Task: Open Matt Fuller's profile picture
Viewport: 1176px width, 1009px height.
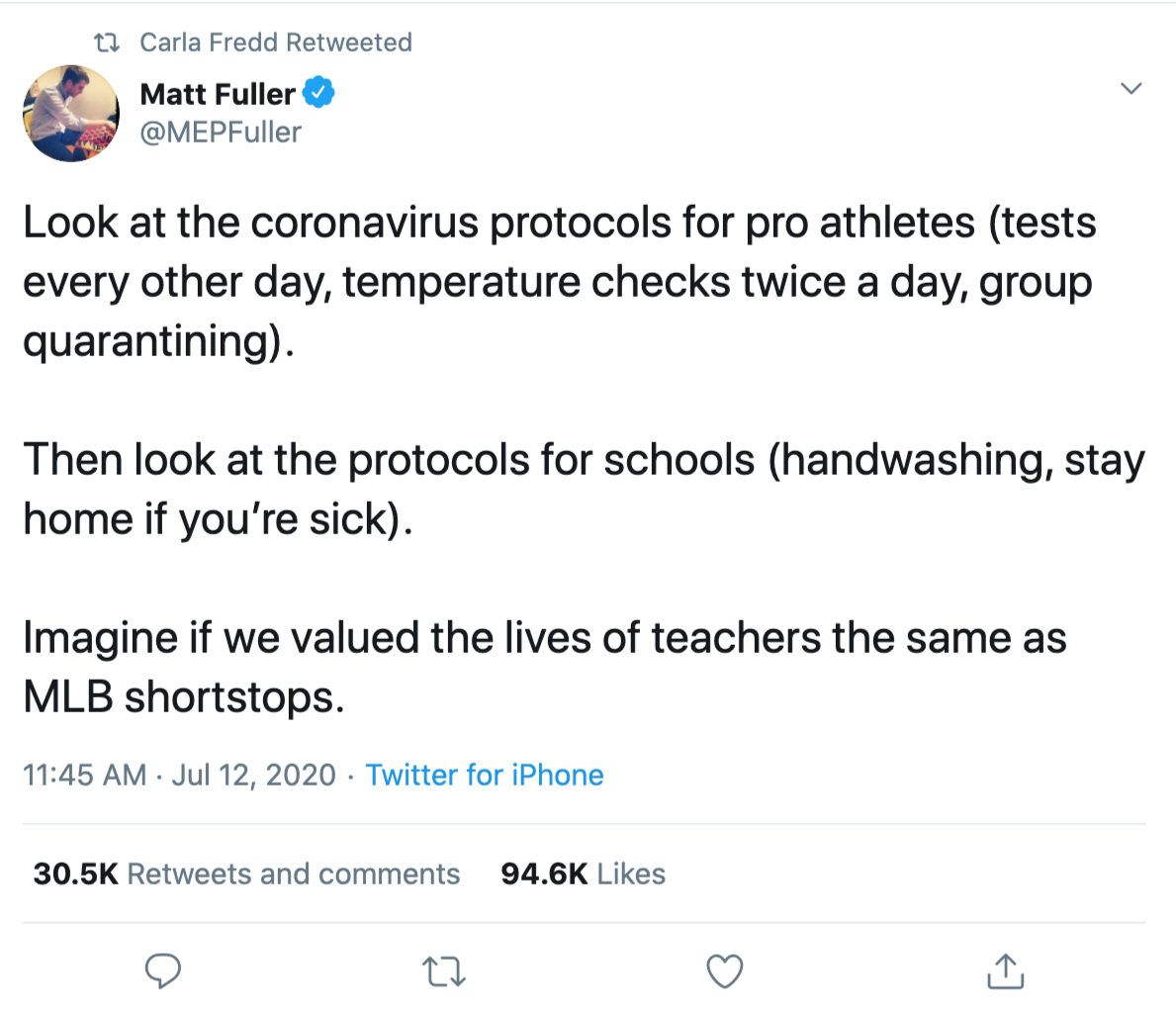Action: coord(71,114)
